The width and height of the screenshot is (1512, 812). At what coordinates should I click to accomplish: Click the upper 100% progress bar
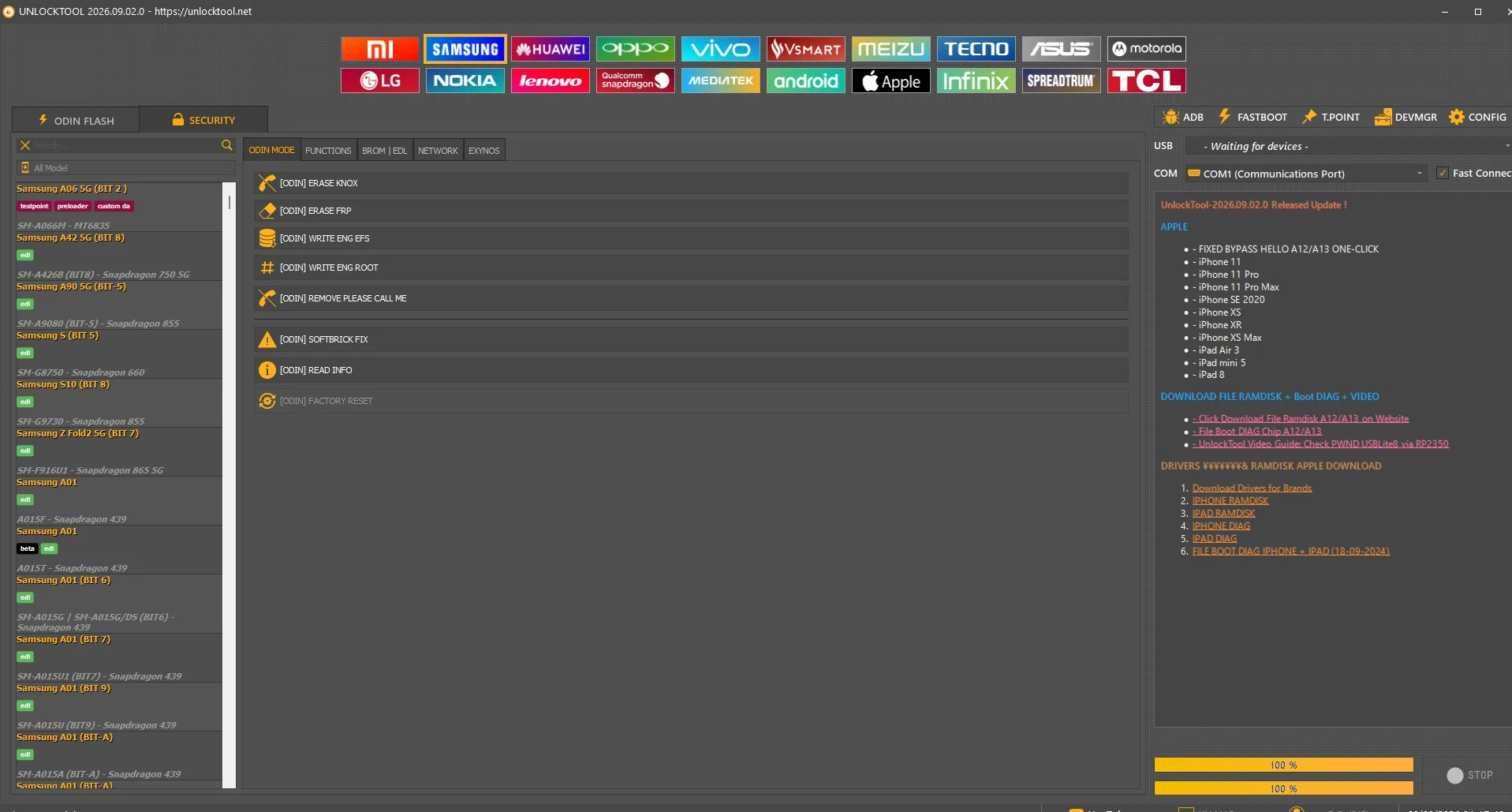tap(1283, 765)
